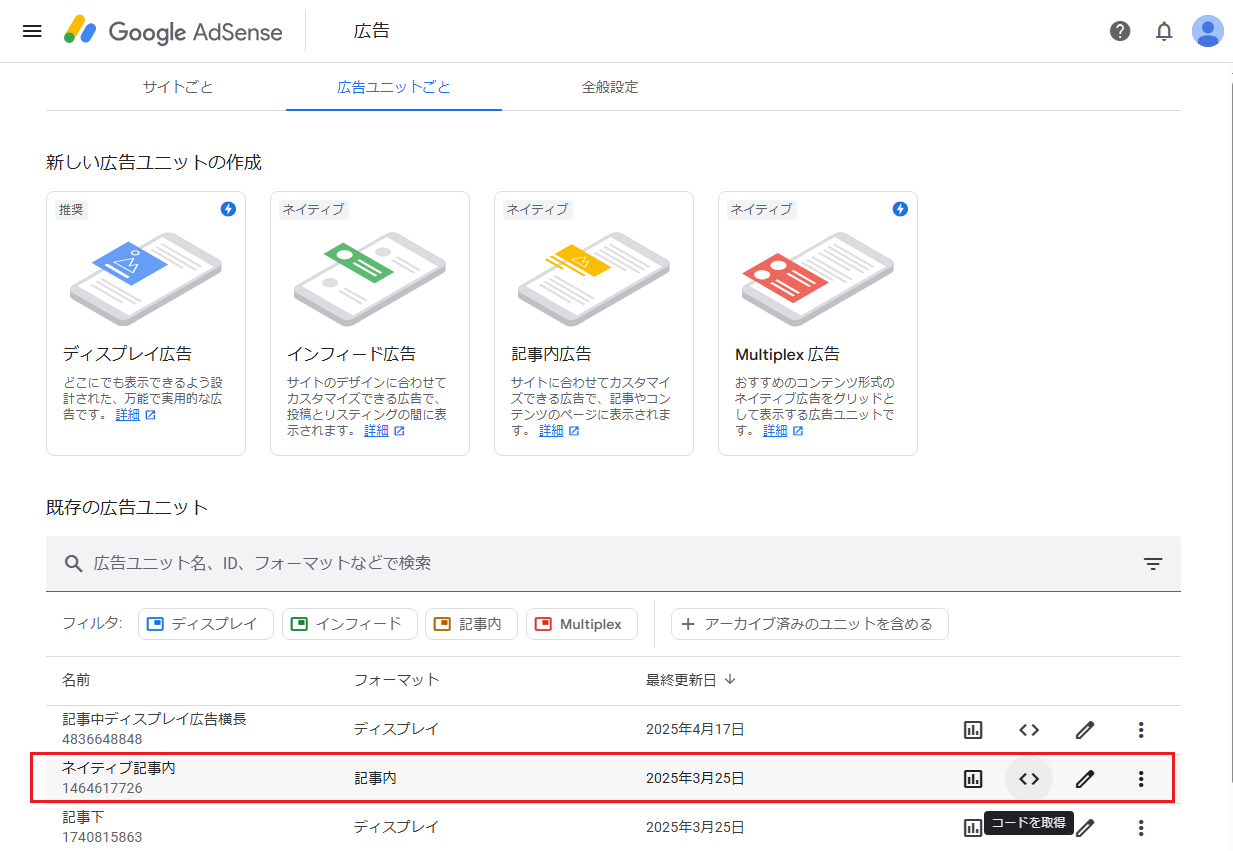This screenshot has height=851, width=1233.
Task: Click the Google AdSense logo
Action: click(x=173, y=31)
